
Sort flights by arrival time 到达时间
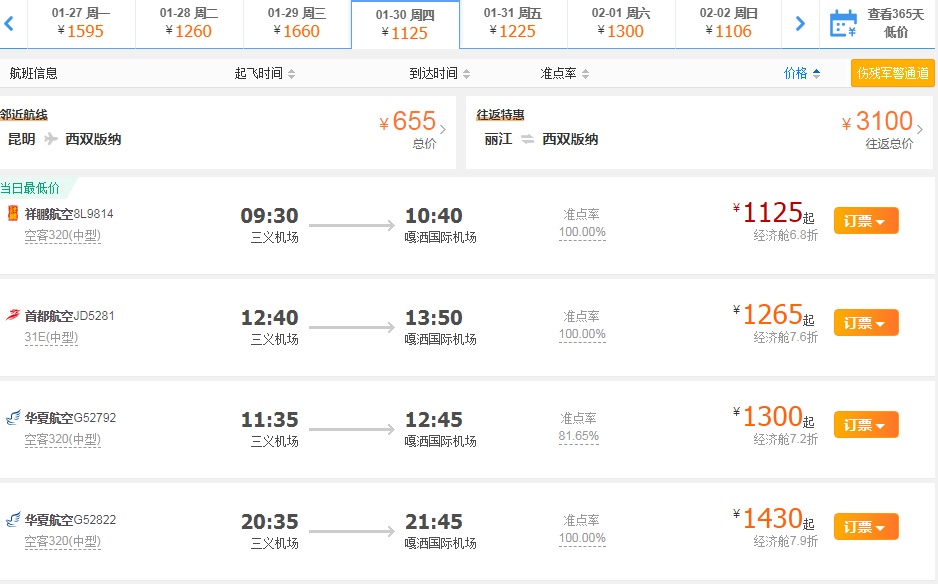[439, 74]
